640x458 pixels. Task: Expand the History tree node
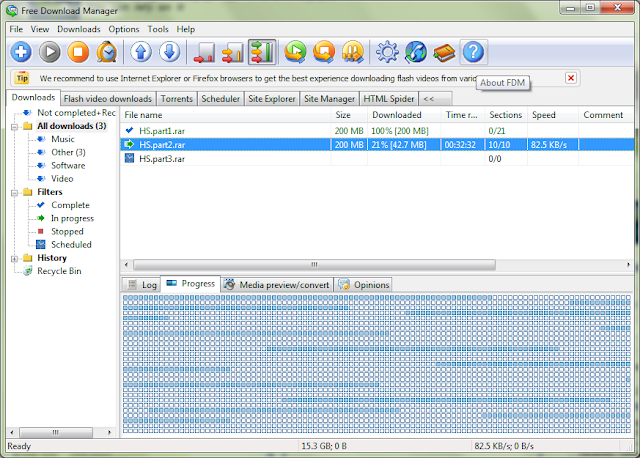pos(14,259)
